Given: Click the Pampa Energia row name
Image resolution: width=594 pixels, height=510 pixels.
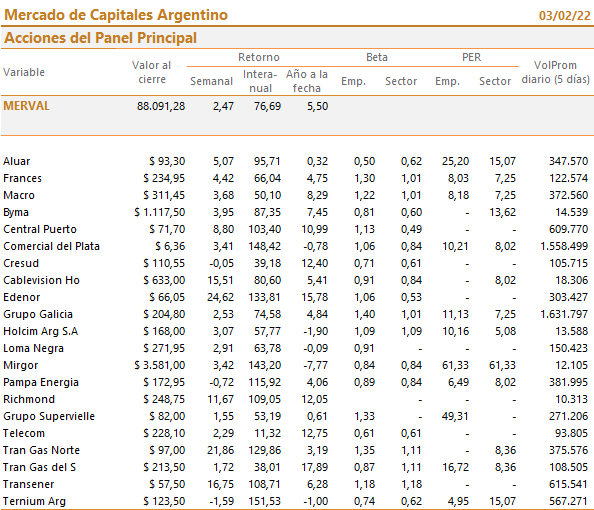Looking at the screenshot, I should (41, 382).
